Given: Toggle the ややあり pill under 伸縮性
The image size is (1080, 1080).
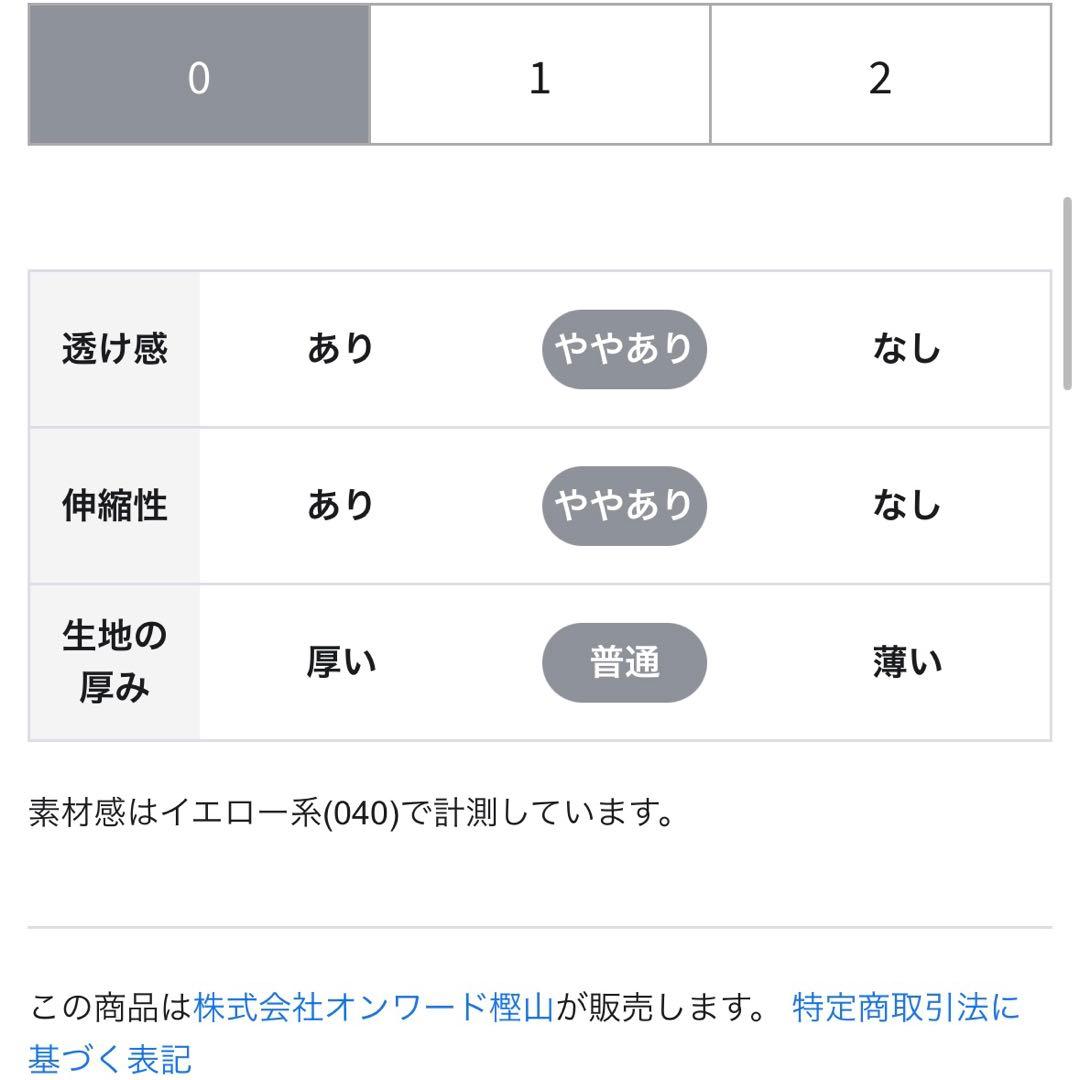Looking at the screenshot, I should tap(623, 505).
